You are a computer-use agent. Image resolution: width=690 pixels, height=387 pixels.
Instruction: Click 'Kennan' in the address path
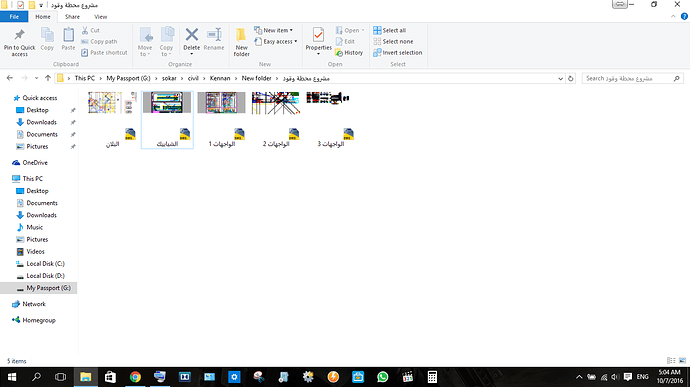tap(220, 78)
